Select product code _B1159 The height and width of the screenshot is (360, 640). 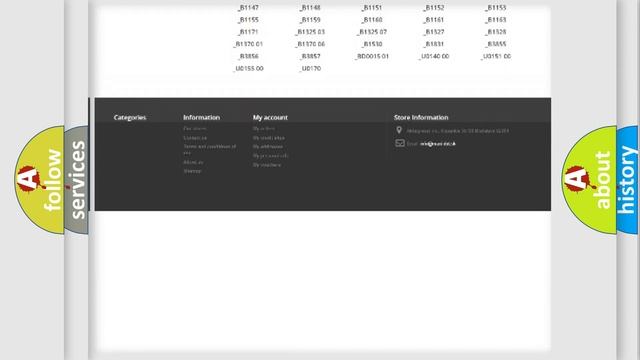pyautogui.click(x=310, y=20)
